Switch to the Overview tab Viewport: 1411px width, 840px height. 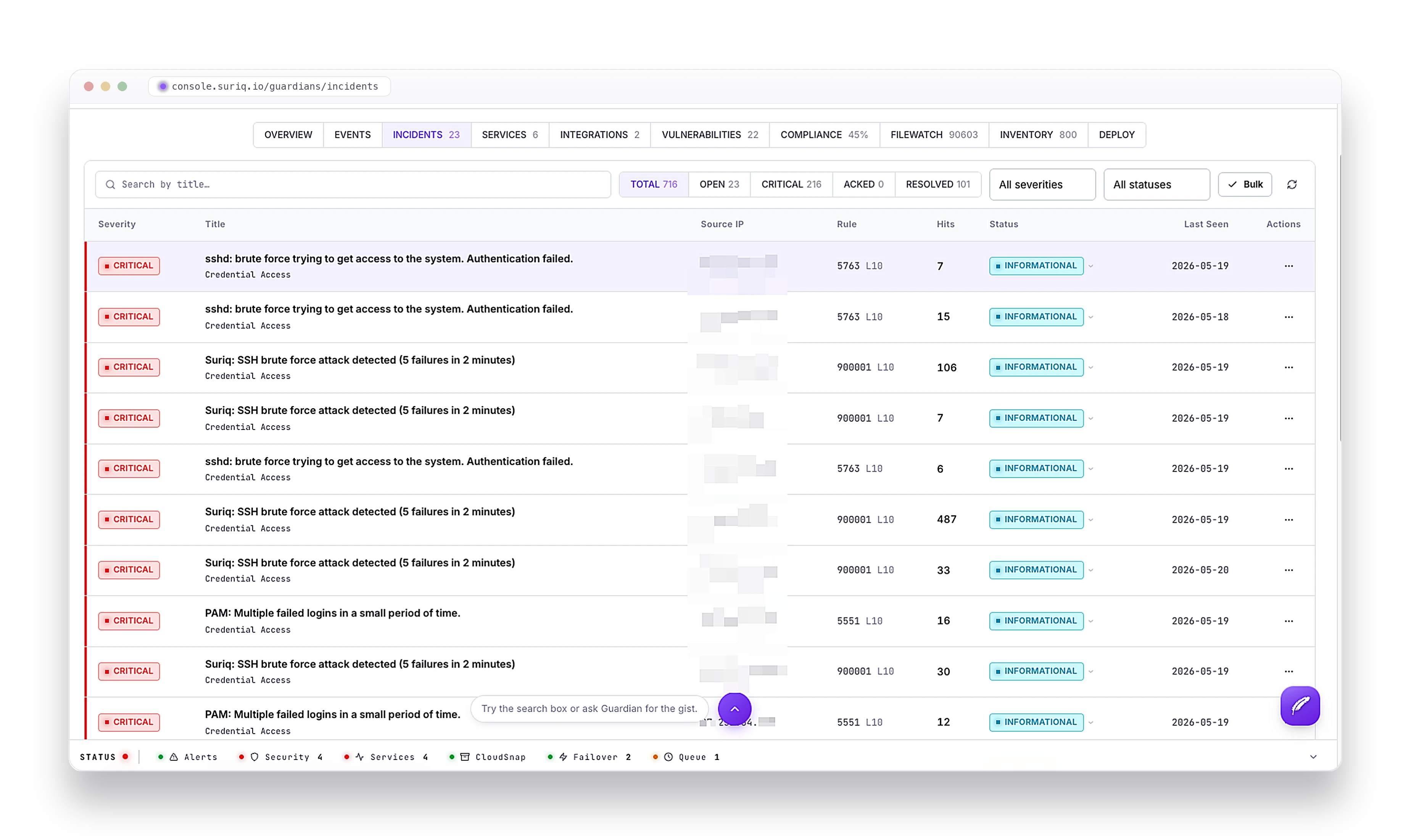tap(288, 135)
